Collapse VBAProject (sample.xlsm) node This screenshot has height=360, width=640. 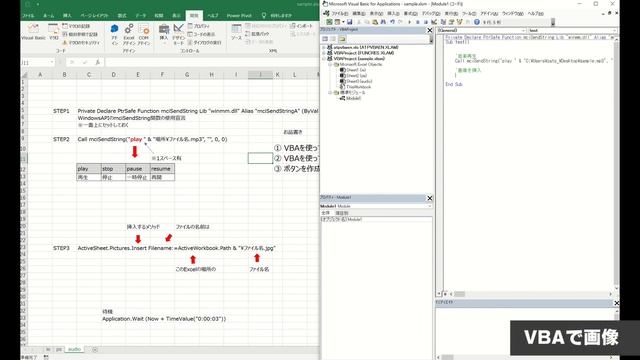coord(324,59)
